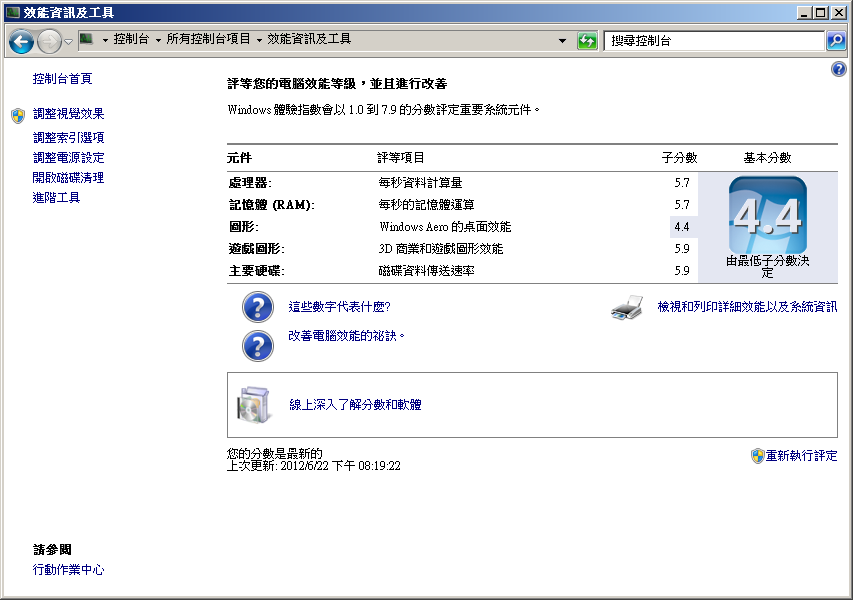Open Help with the question mark icon
Viewport: 853px width, 600px height.
[x=838, y=69]
